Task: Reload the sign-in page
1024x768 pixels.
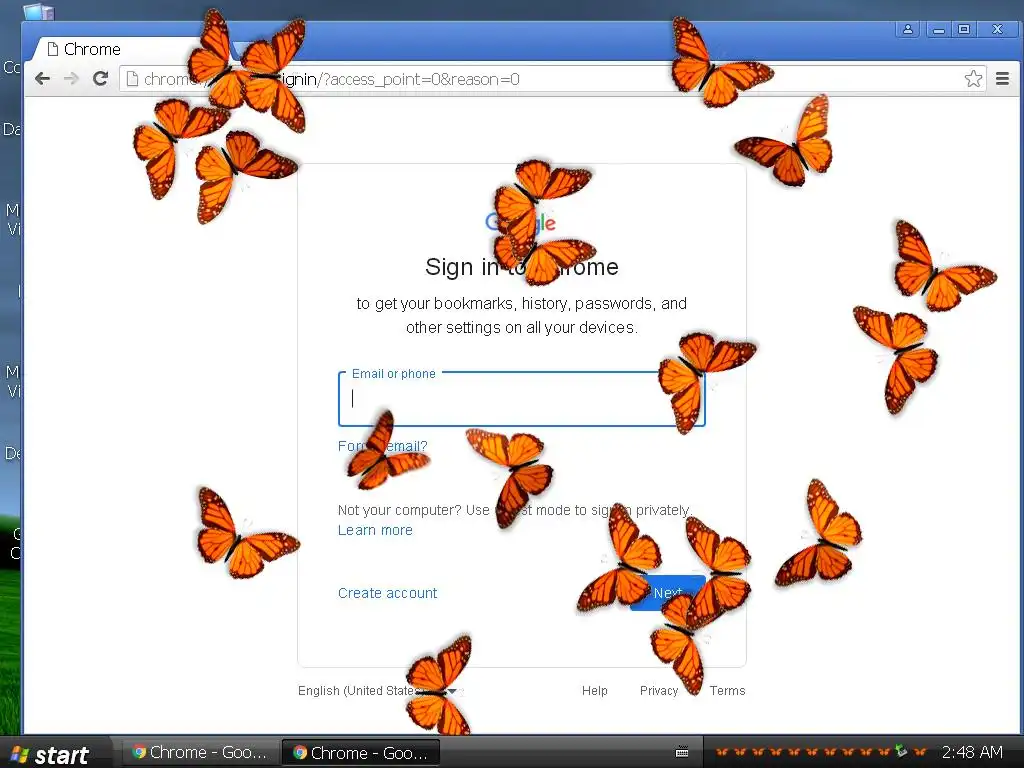Action: click(x=100, y=79)
